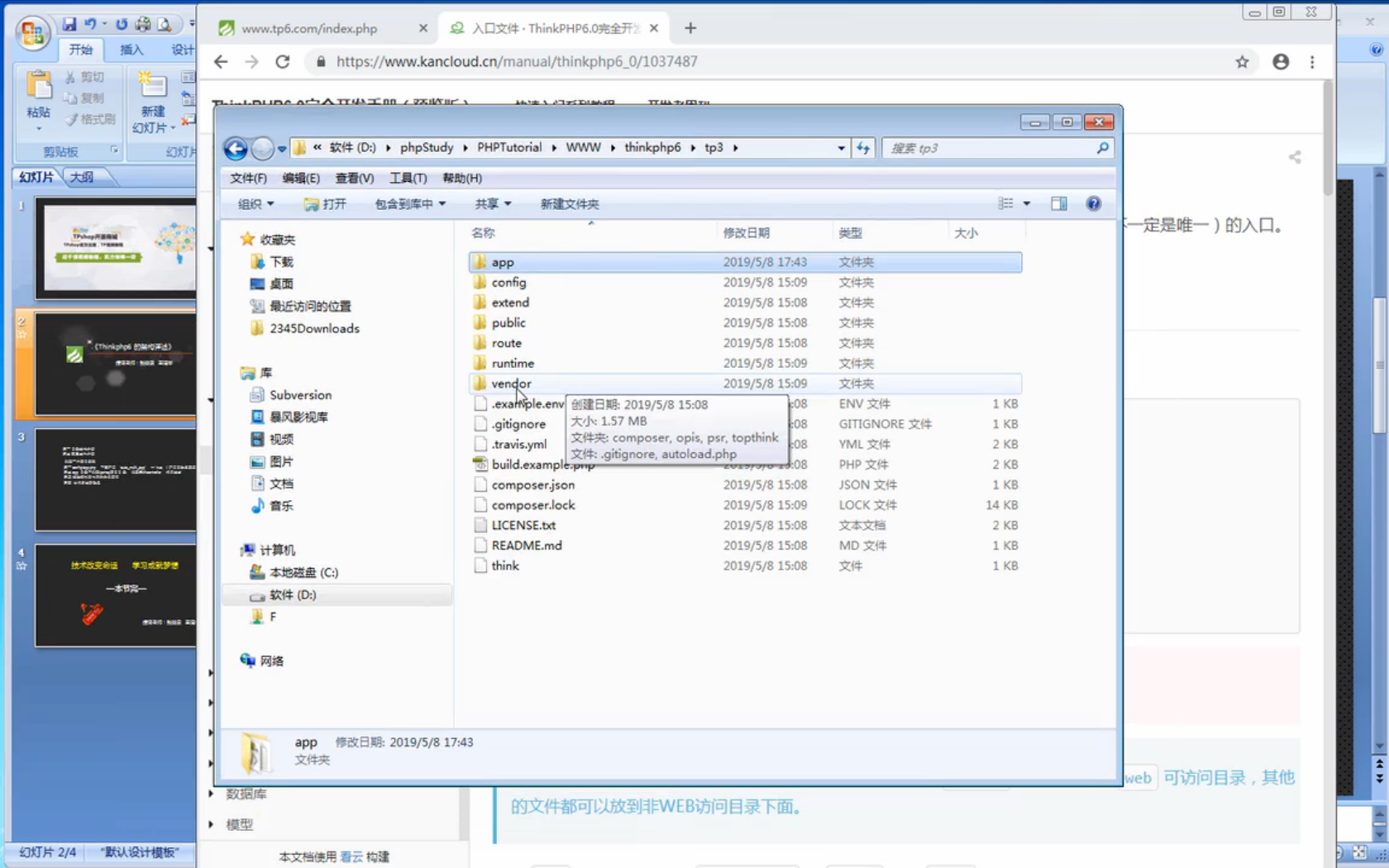
Task: Select the composer.json file
Action: (x=532, y=485)
